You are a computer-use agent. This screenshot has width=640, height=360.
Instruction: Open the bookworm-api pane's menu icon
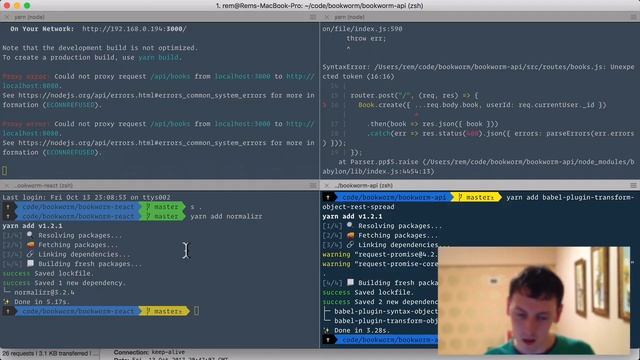(x=633, y=186)
